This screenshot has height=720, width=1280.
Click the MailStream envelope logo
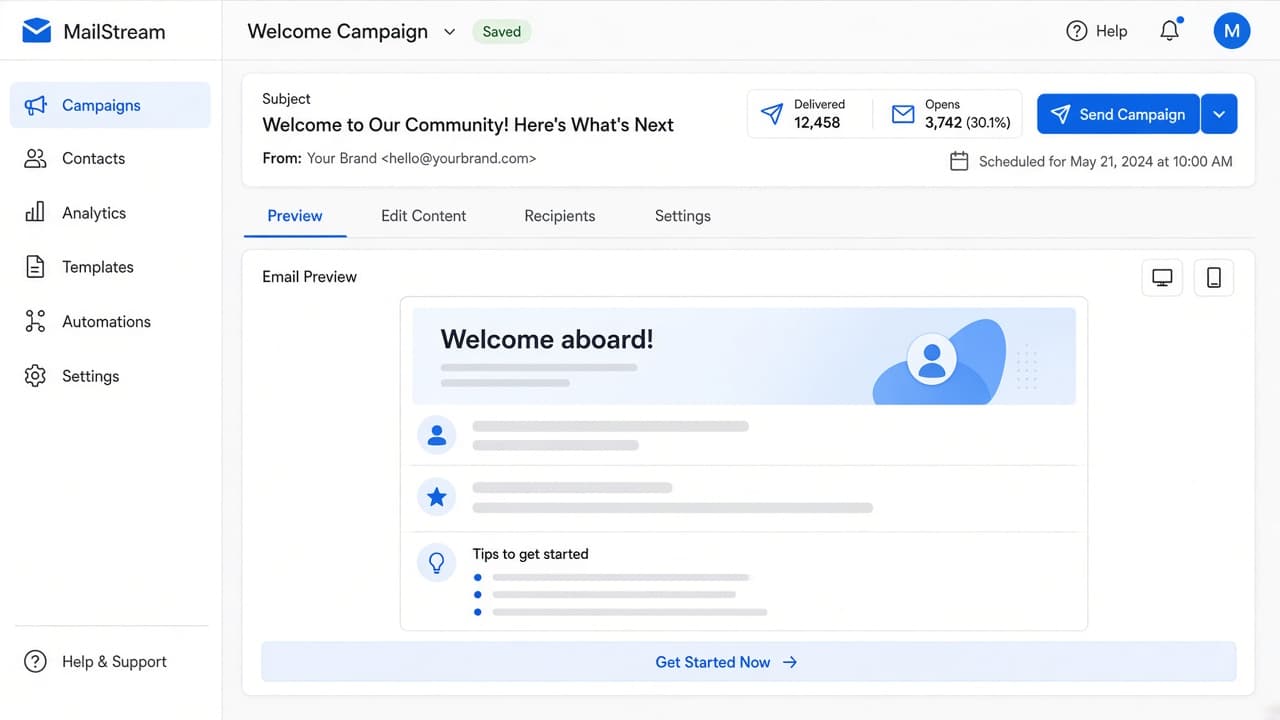(x=36, y=31)
